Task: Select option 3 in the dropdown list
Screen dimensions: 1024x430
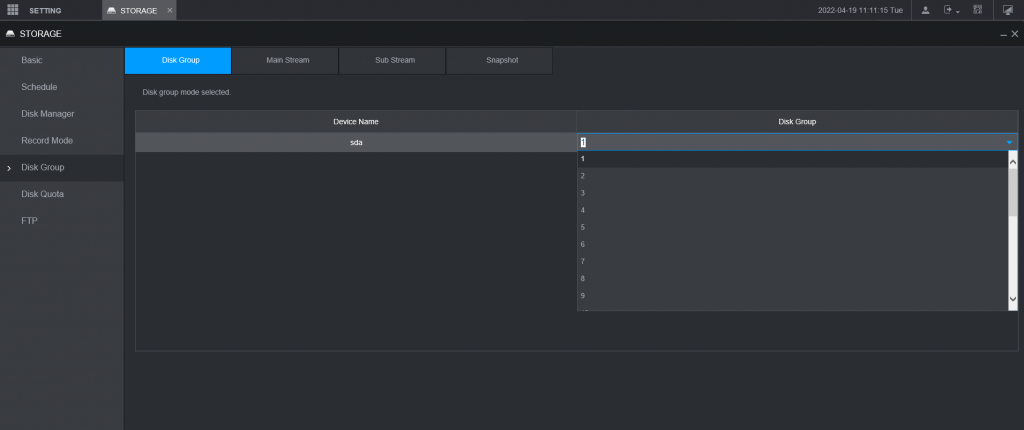Action: (x=583, y=193)
